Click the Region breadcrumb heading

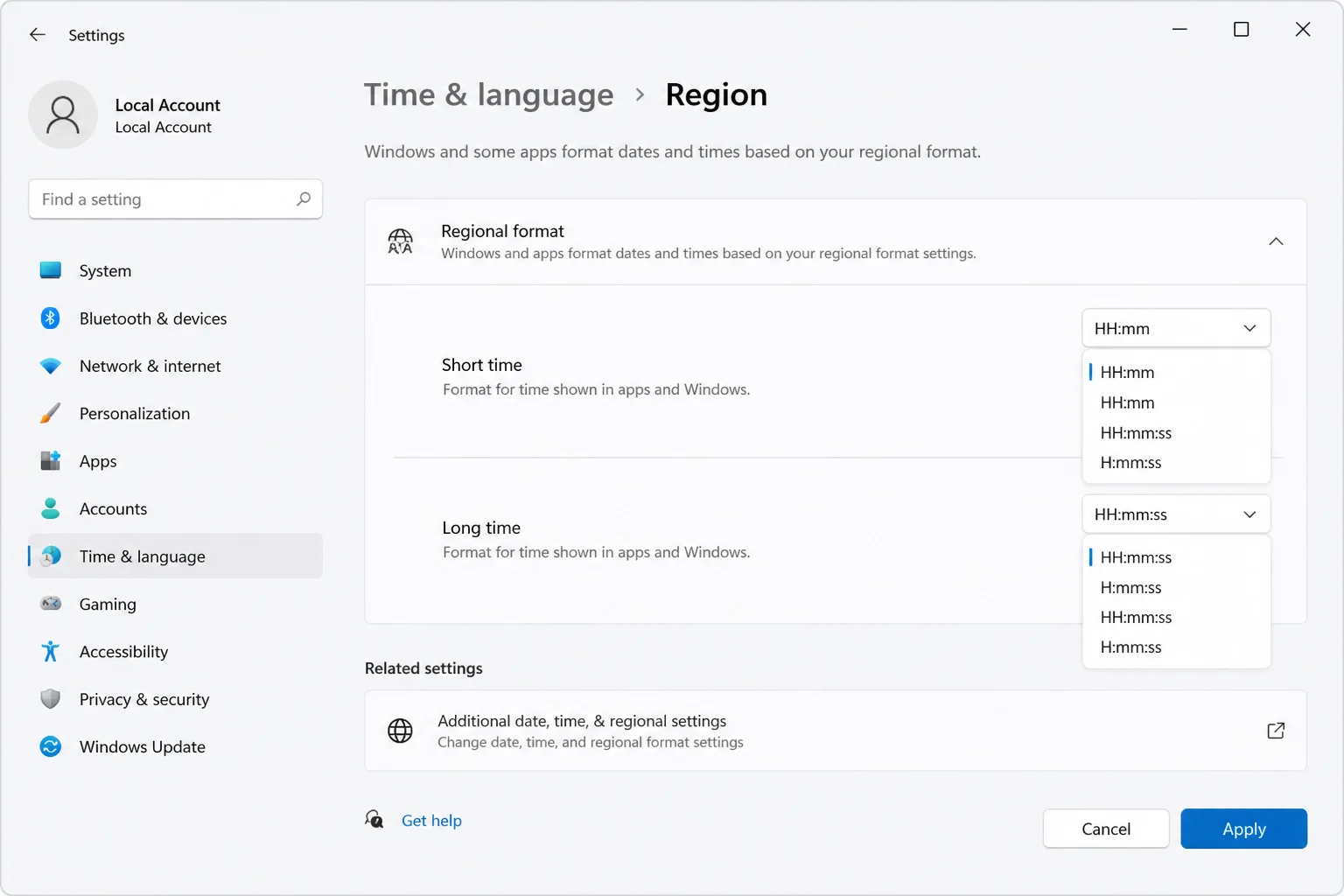tap(716, 94)
